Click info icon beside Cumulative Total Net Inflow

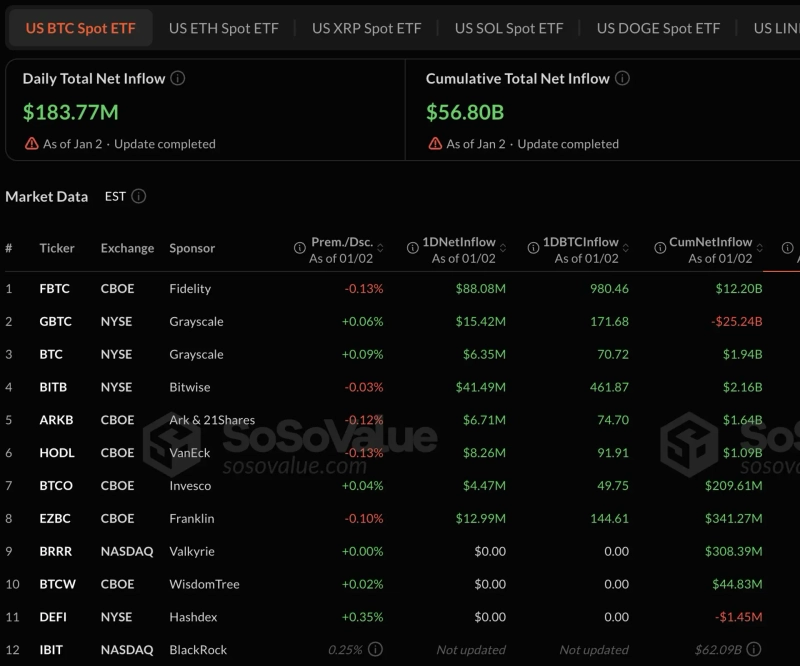coord(622,78)
